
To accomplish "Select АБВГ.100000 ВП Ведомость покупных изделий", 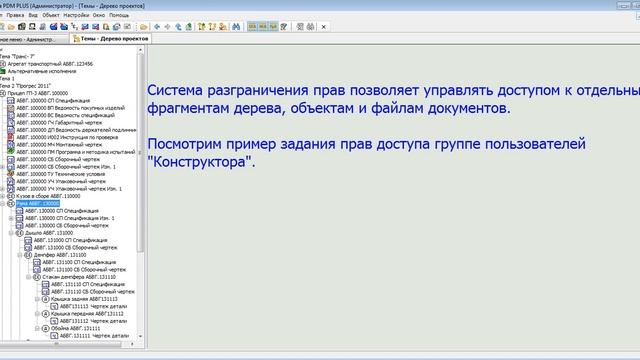I will 71,108.
